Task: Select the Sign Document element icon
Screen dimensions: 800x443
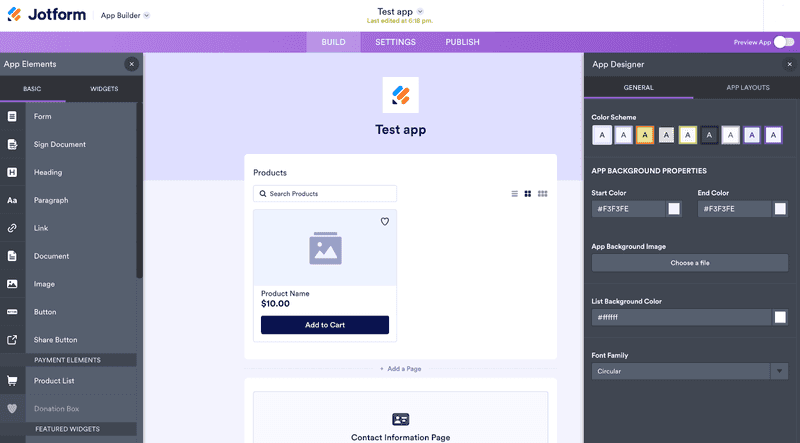Action: click(12, 144)
